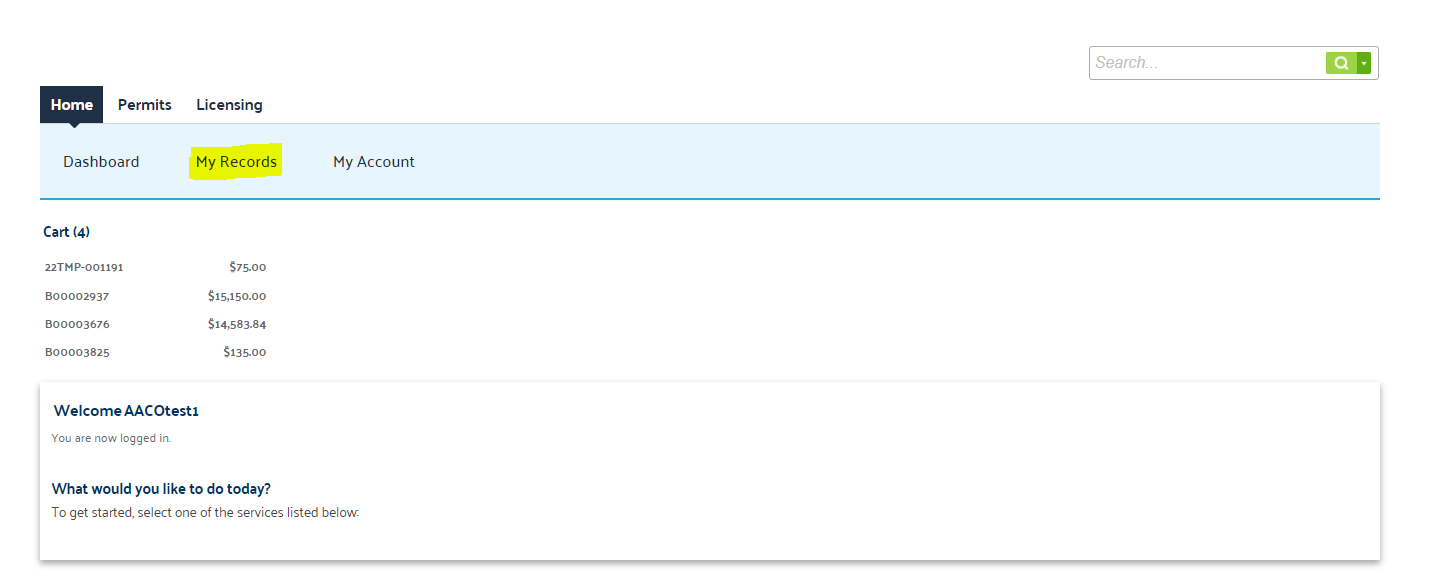The width and height of the screenshot is (1446, 580).
Task: Click the Cart (4) heading
Action: [x=67, y=232]
